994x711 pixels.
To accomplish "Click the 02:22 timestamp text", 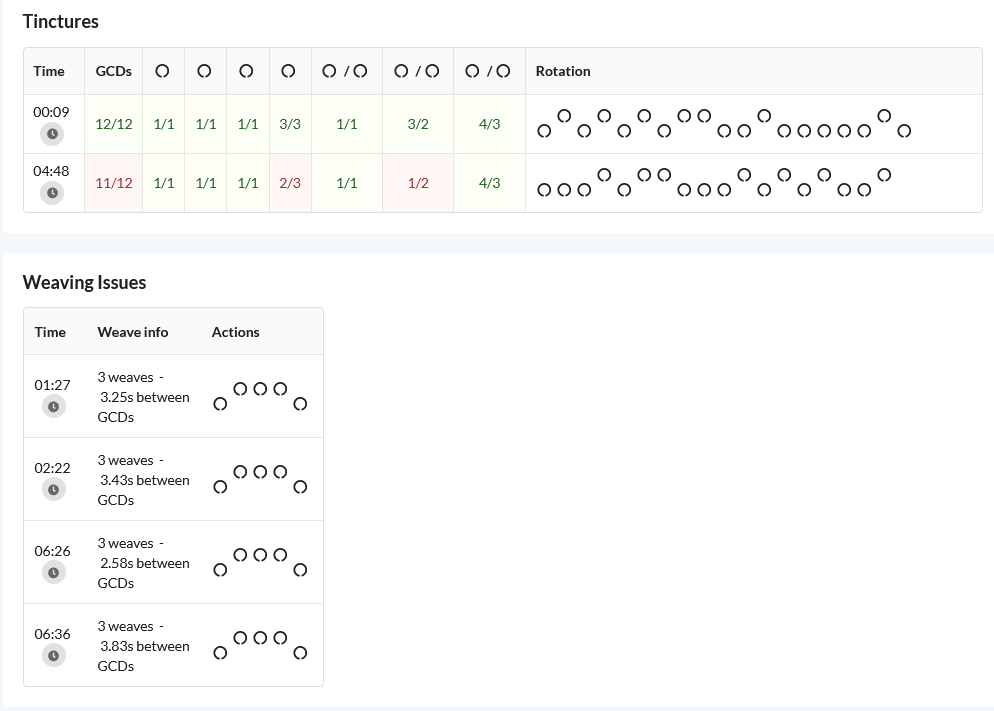I will coord(53,468).
